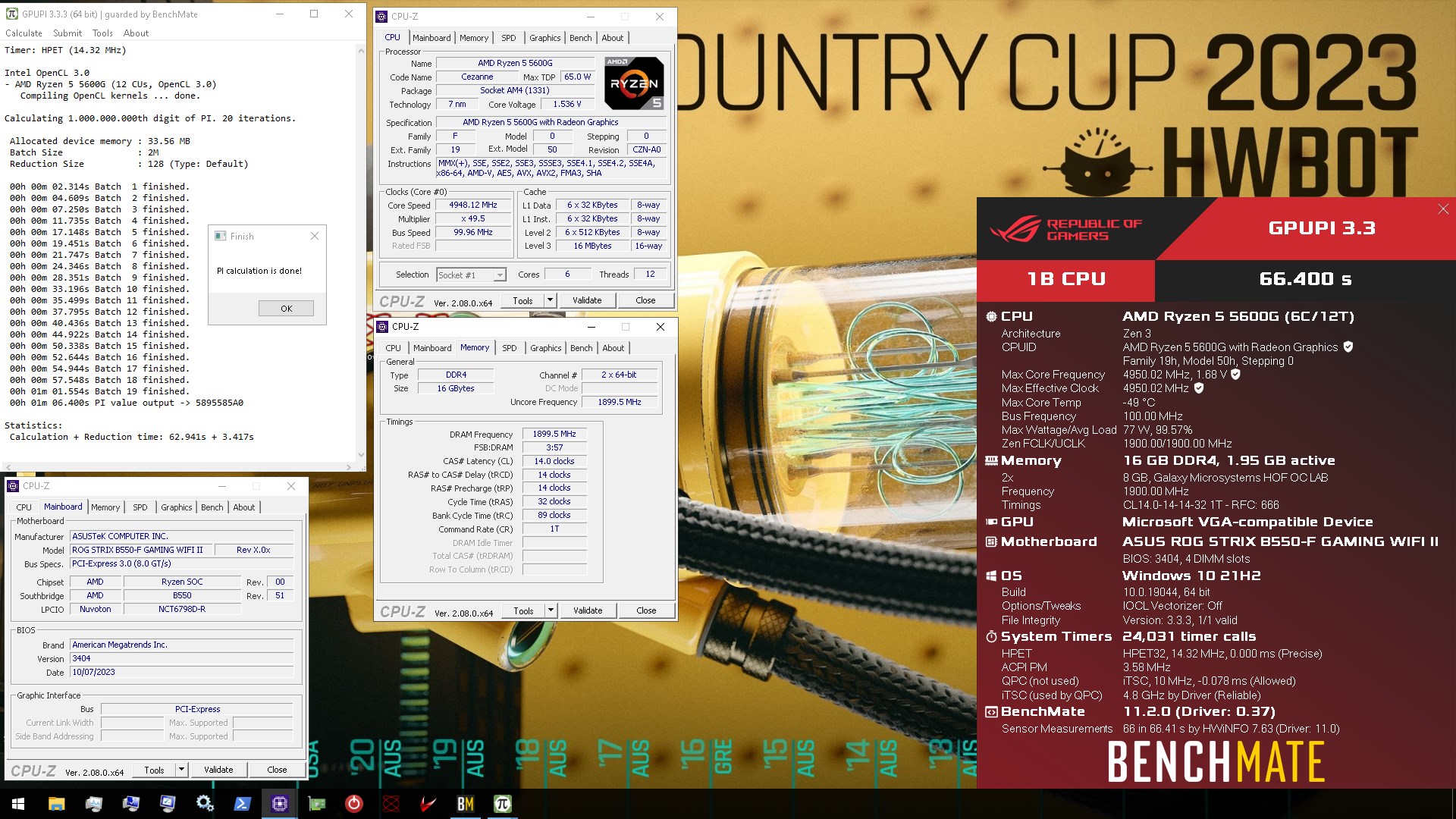Click the Windows OS icon in BenchMate panel
Image resolution: width=1456 pixels, height=819 pixels.
[x=991, y=576]
